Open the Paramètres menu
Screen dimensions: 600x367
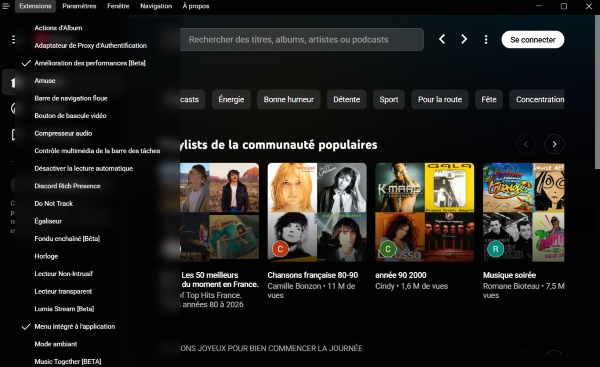79,6
